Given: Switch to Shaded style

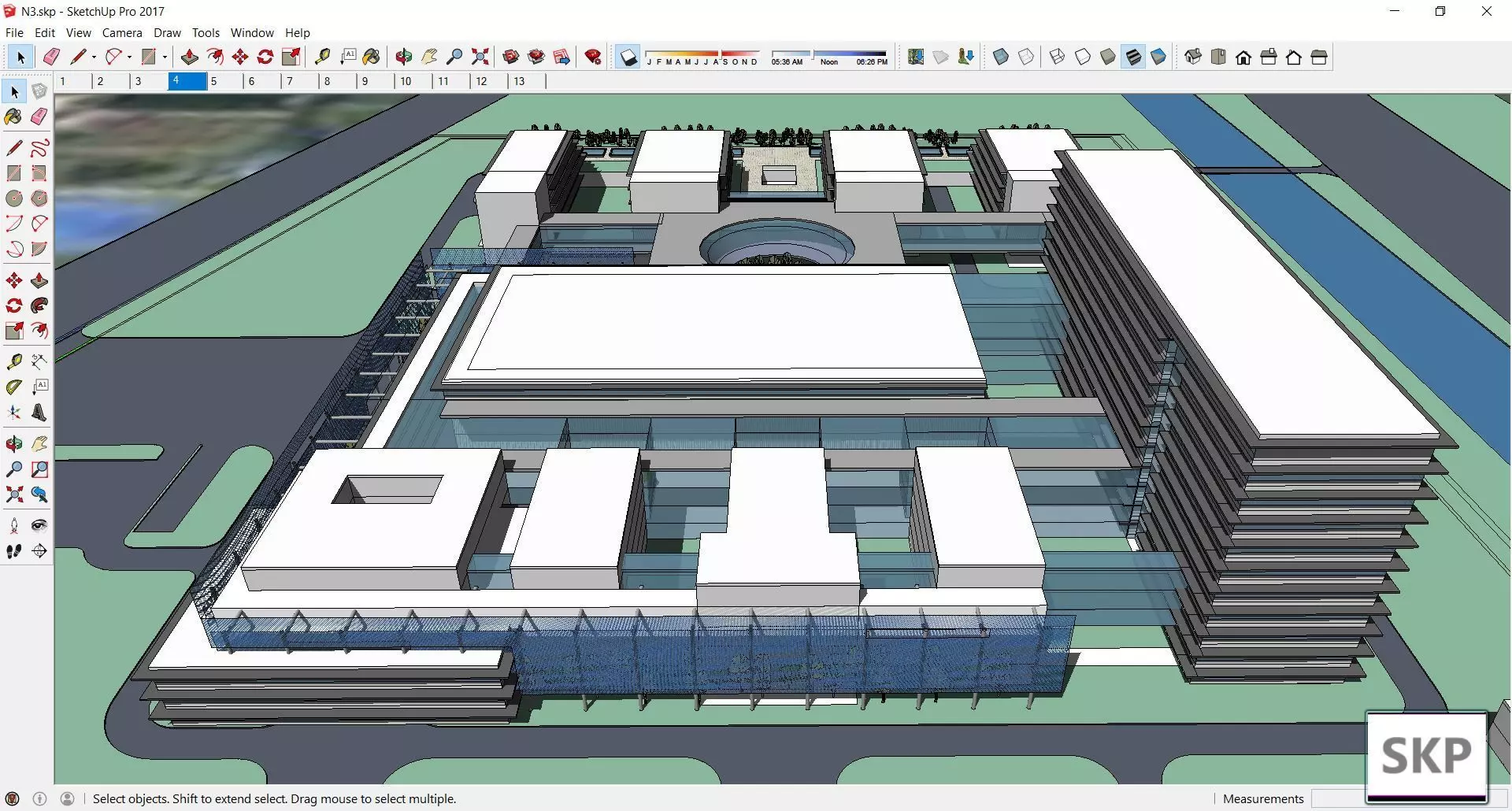Looking at the screenshot, I should 1108,57.
